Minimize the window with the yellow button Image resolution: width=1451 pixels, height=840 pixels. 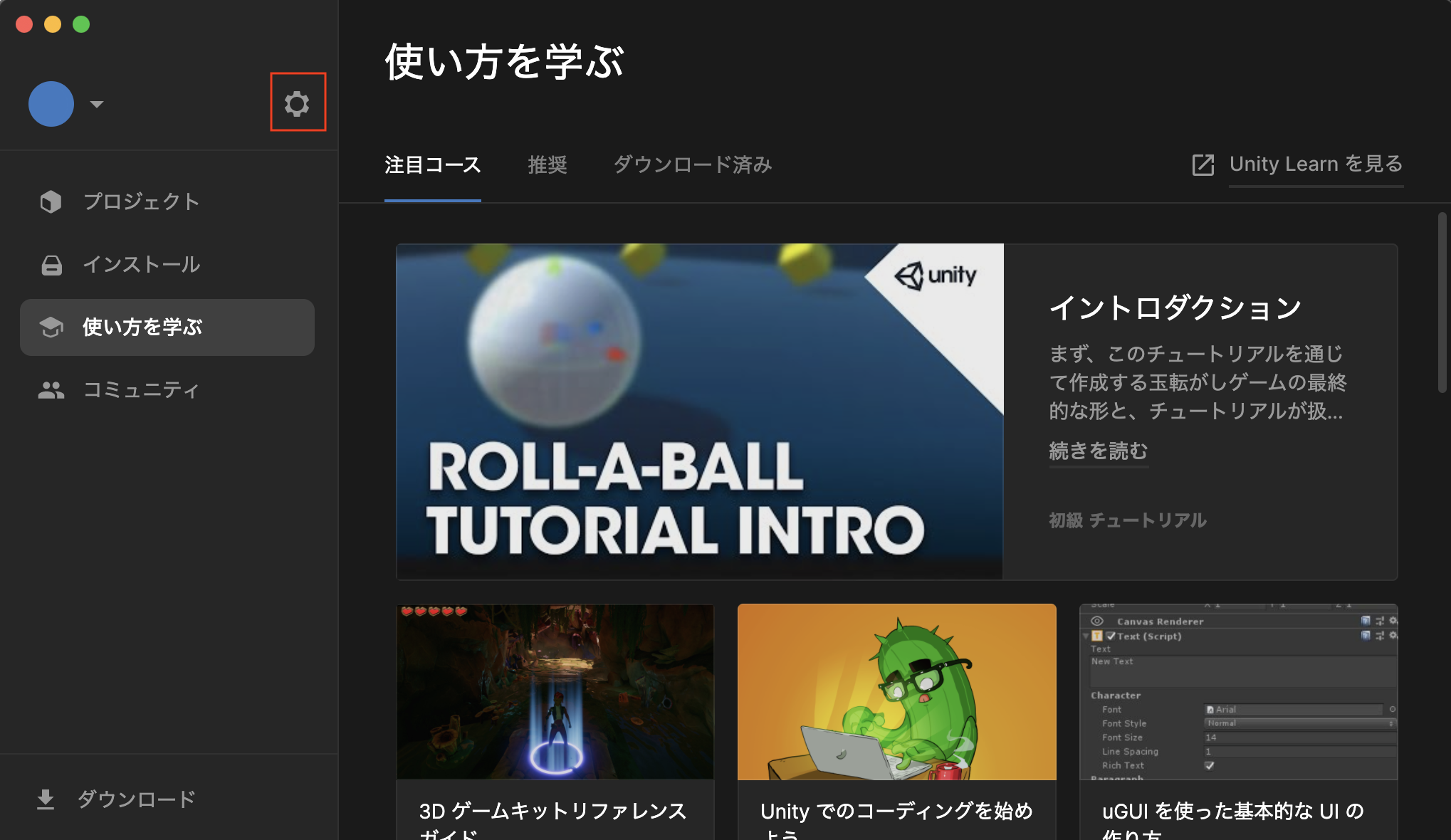[53, 24]
